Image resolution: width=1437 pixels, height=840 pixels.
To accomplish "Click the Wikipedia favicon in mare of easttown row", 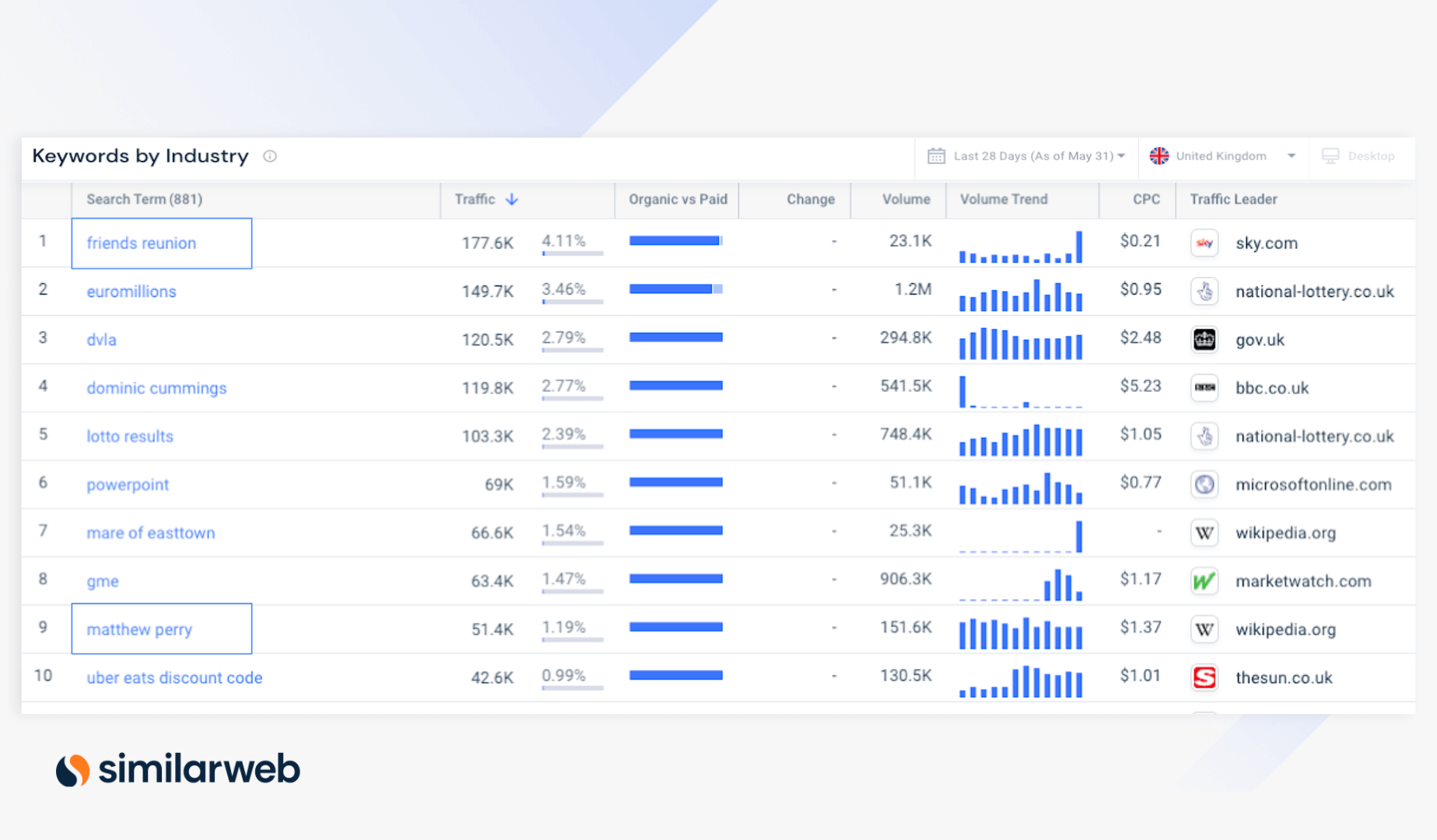I will pyautogui.click(x=1204, y=533).
